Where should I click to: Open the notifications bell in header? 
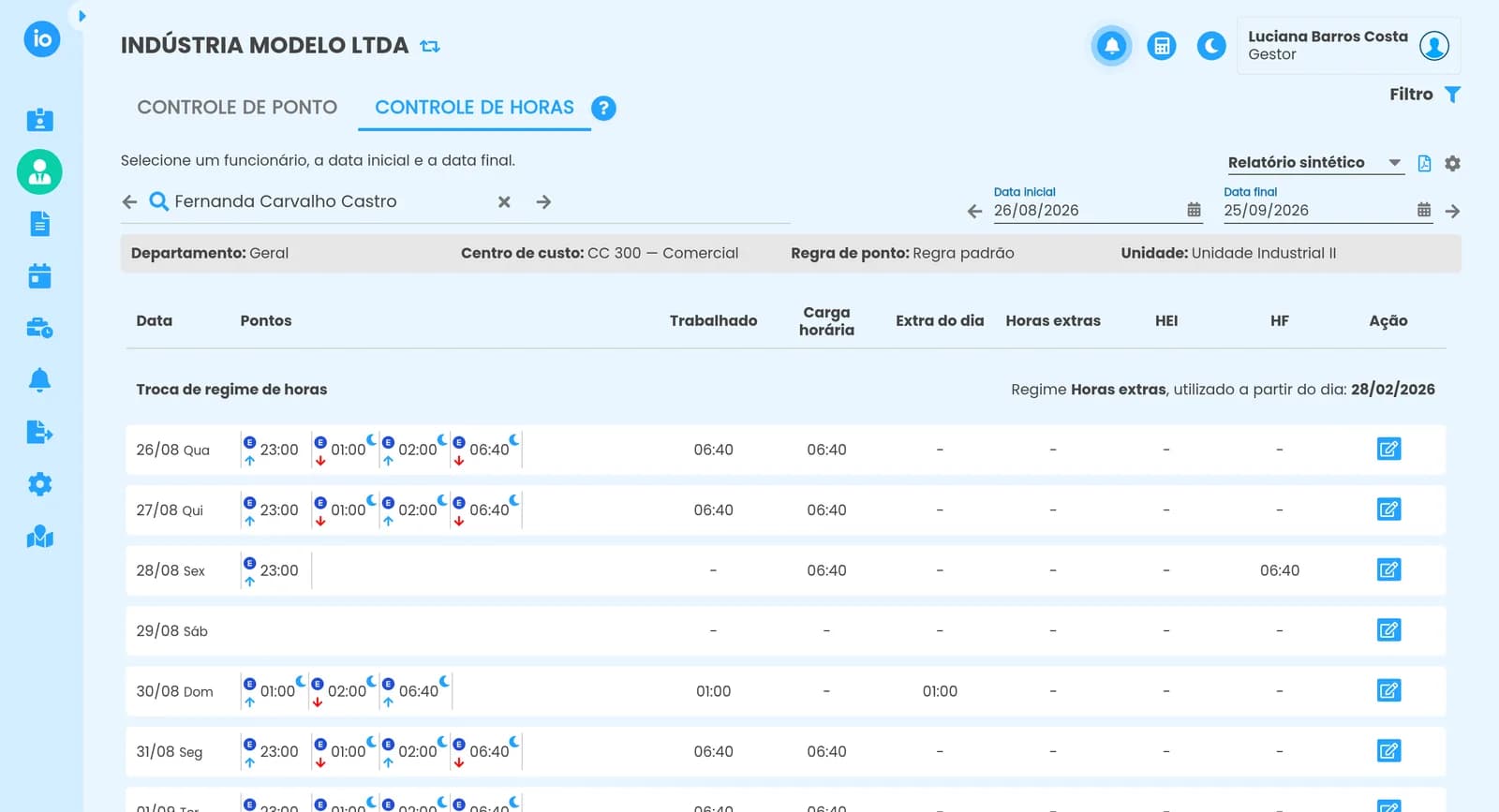(x=1111, y=46)
